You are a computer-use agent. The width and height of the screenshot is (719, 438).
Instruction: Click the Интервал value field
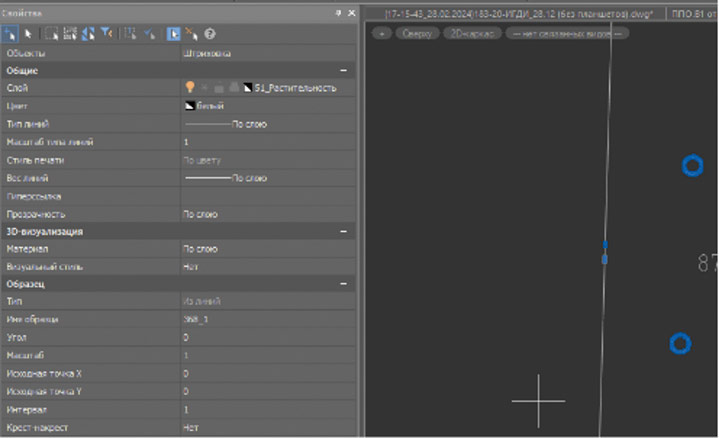[x=269, y=410]
